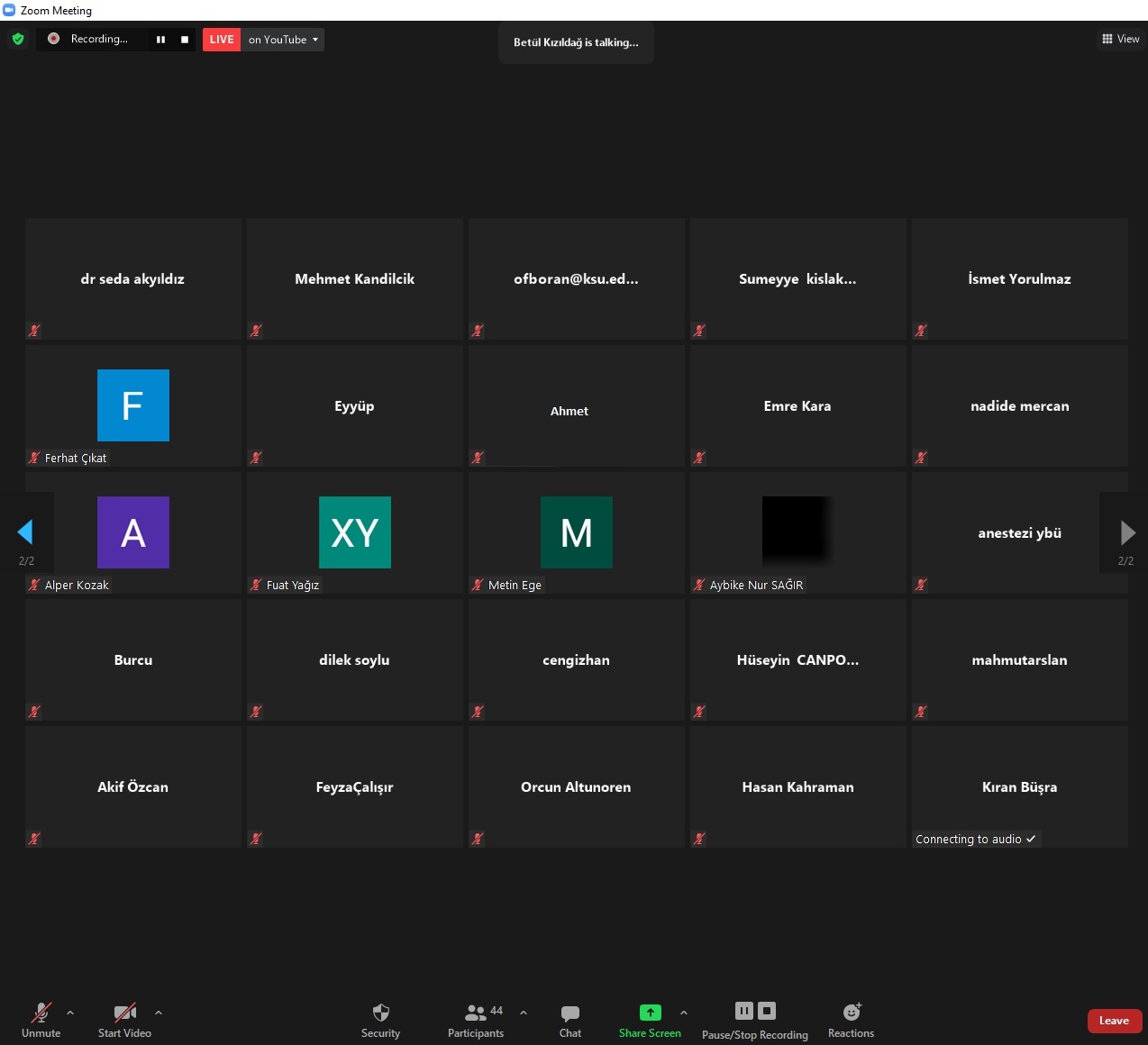Turn on camera with Start Video
The height and width of the screenshot is (1045, 1148).
click(124, 1019)
